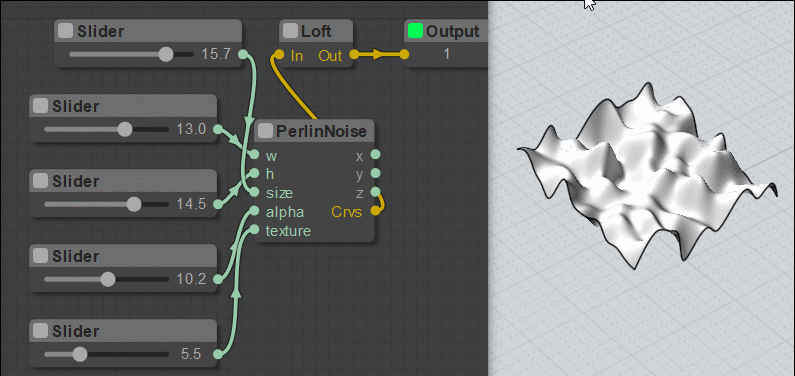Toggle the checkbox on the 10.2 Slider node
Viewport: 795px width, 376px height.
[x=40, y=256]
